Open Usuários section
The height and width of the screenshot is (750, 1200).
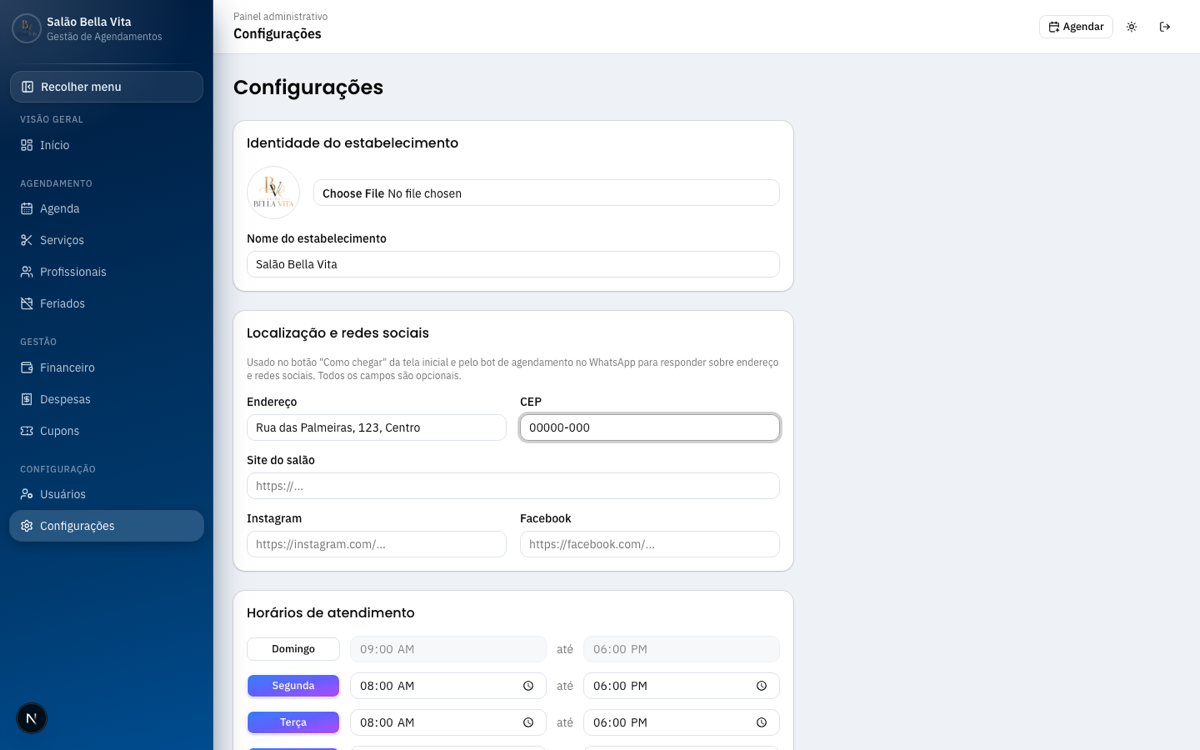coord(106,494)
